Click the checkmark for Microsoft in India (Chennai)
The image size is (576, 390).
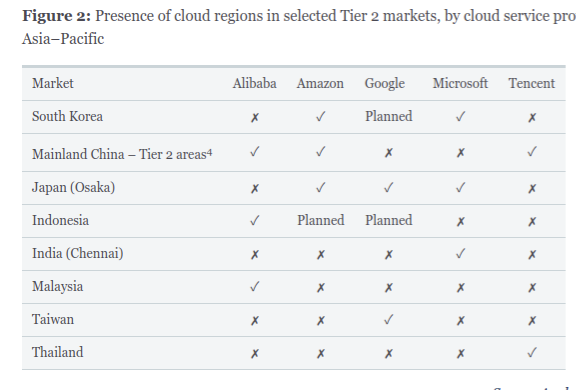pos(460,253)
